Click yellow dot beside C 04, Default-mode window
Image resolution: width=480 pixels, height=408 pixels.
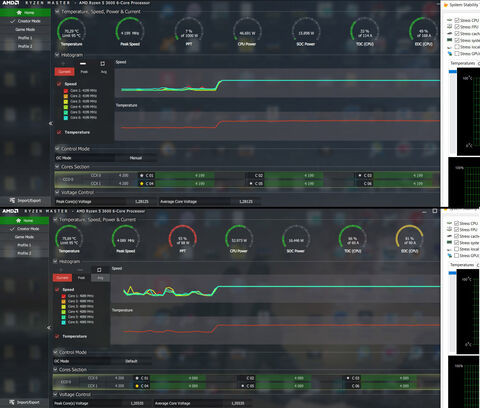[137, 386]
